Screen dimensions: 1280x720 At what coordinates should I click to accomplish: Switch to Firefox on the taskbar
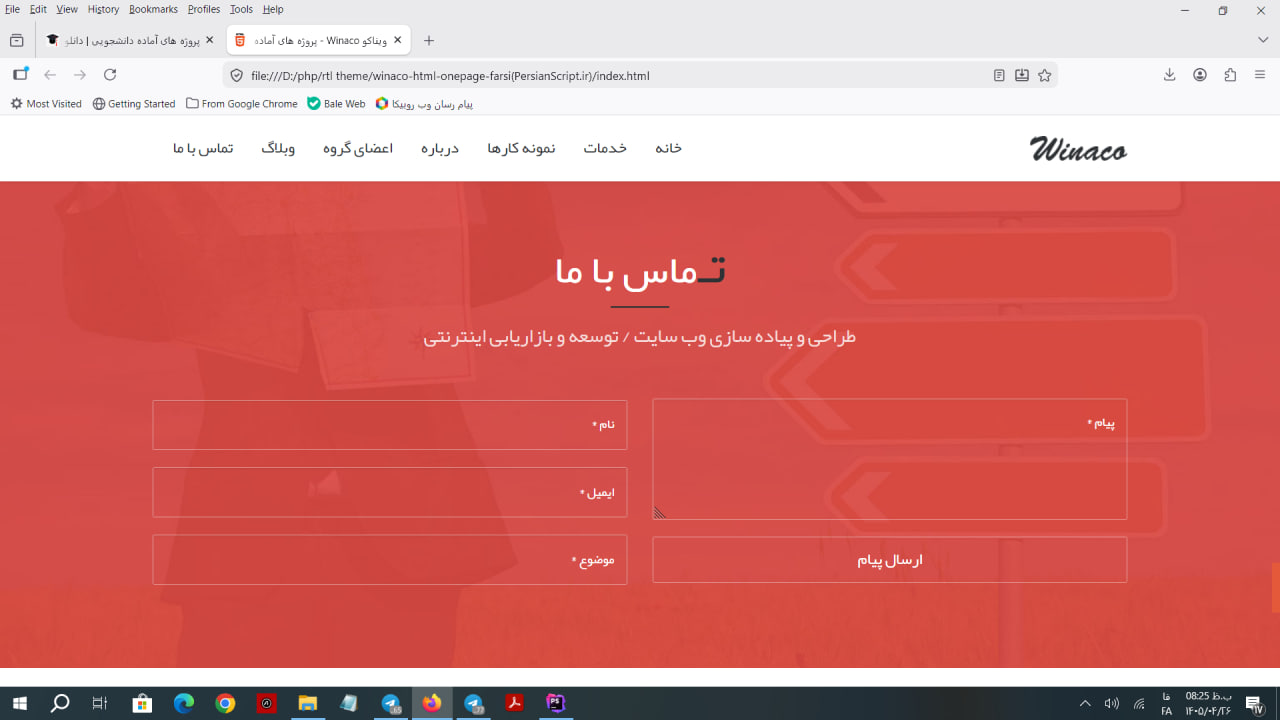point(432,703)
